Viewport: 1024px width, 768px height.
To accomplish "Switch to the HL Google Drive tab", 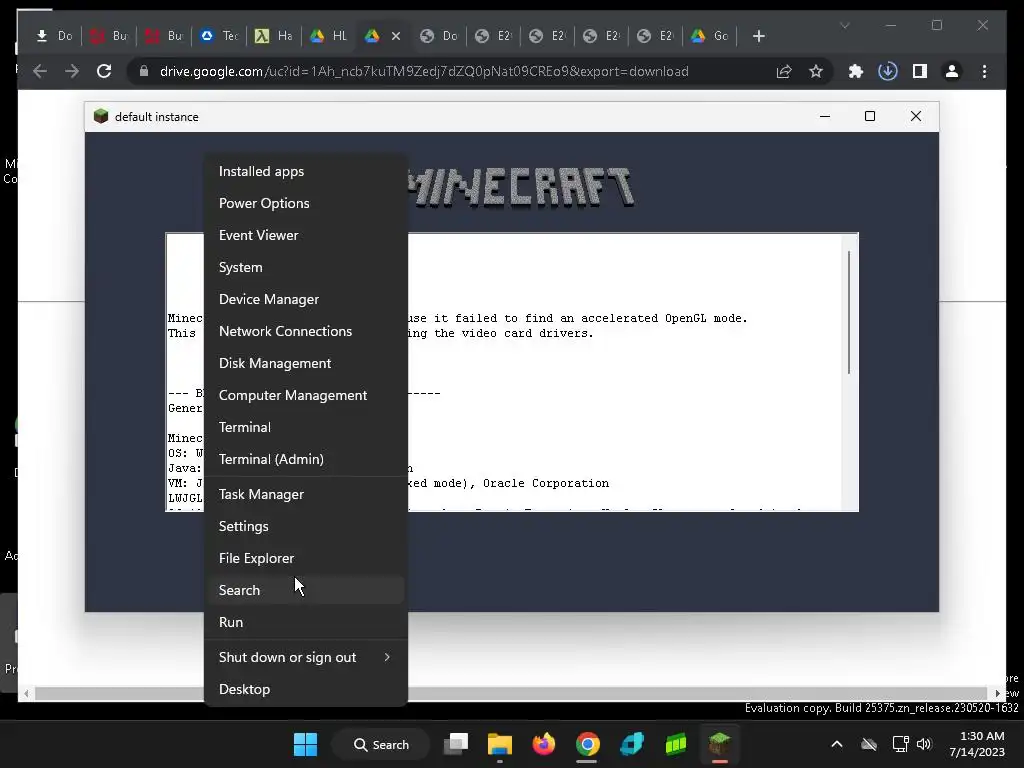I will (328, 36).
